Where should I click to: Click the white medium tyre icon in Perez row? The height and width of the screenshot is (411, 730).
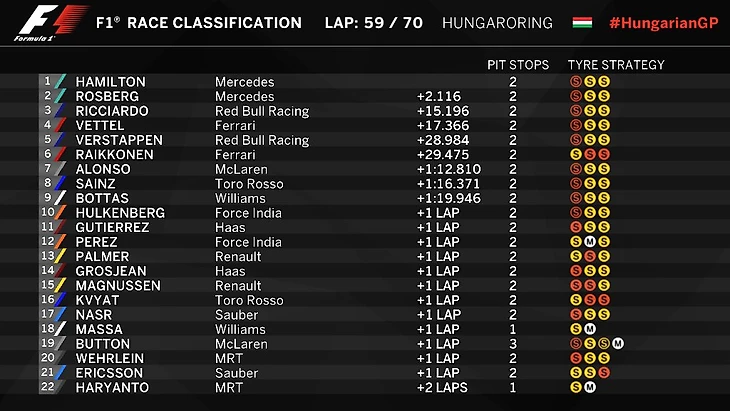(590, 242)
